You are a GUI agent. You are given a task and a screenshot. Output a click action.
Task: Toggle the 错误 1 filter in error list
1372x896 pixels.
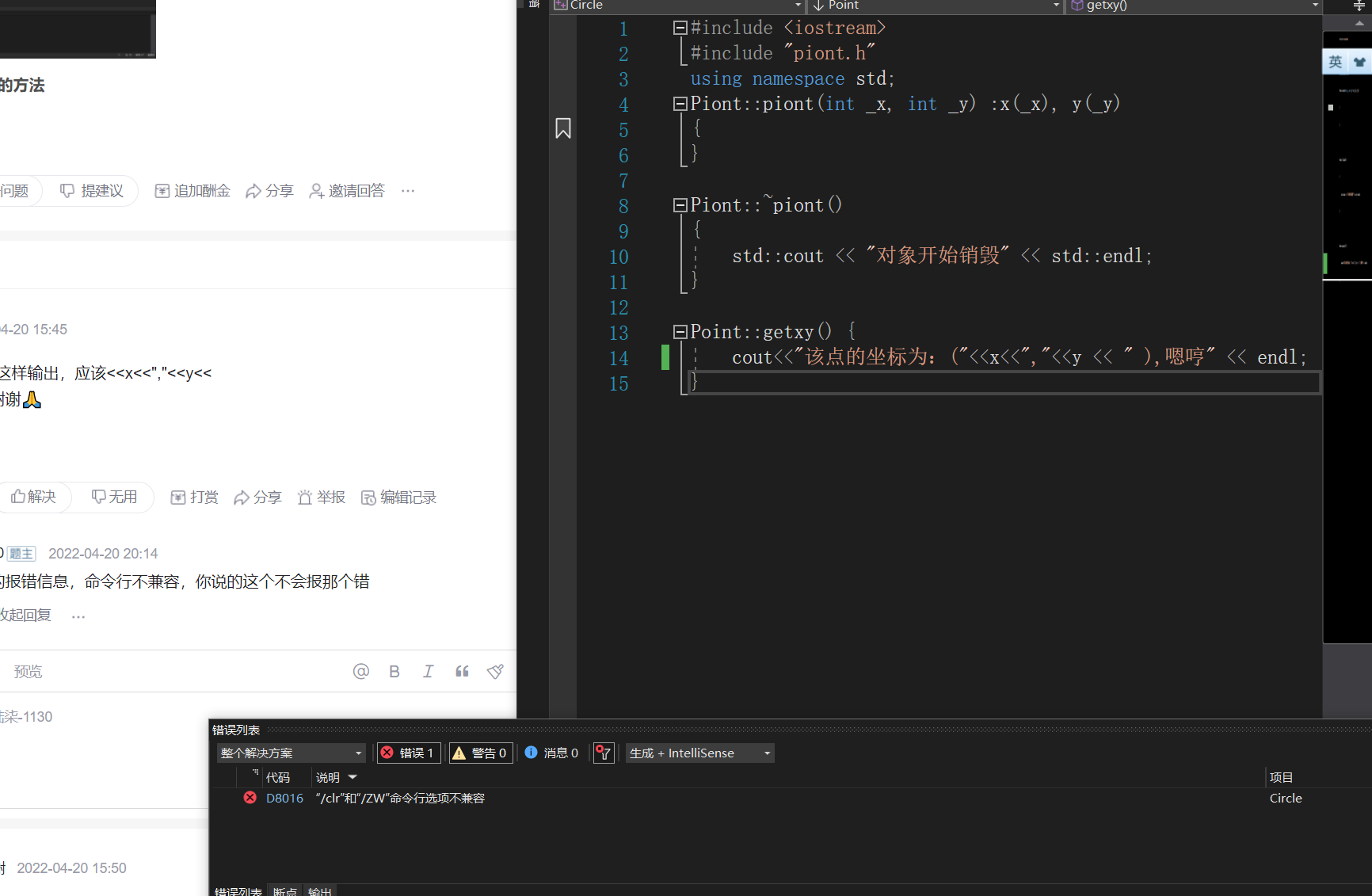[408, 753]
